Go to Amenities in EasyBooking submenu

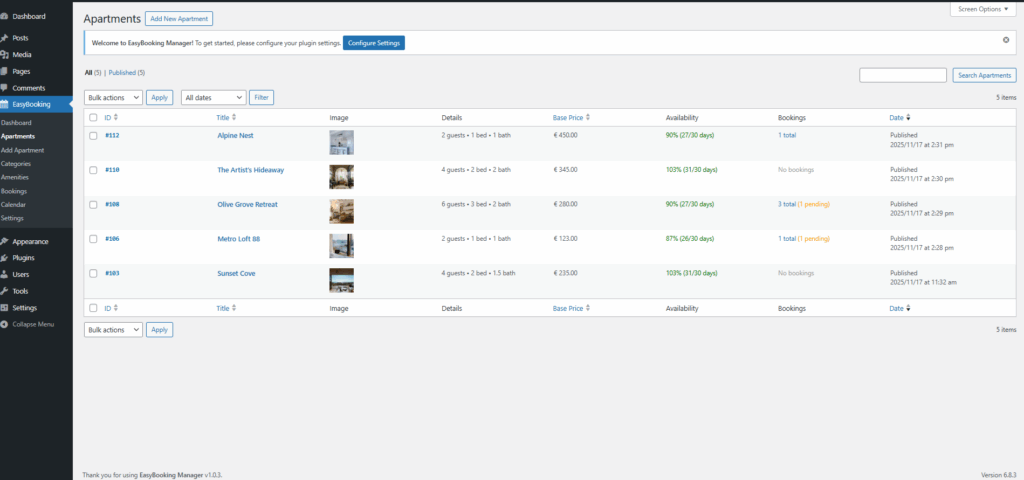pyautogui.click(x=15, y=177)
